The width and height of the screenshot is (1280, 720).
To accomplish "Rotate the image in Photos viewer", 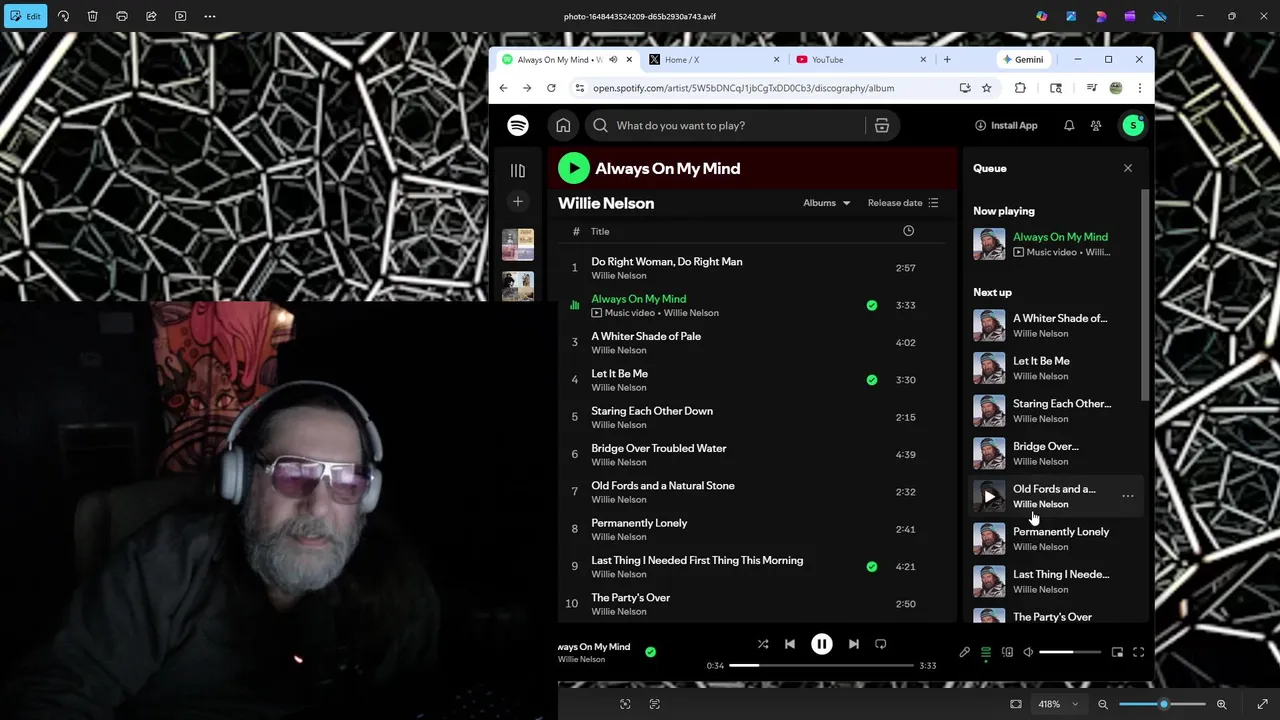I will (63, 16).
